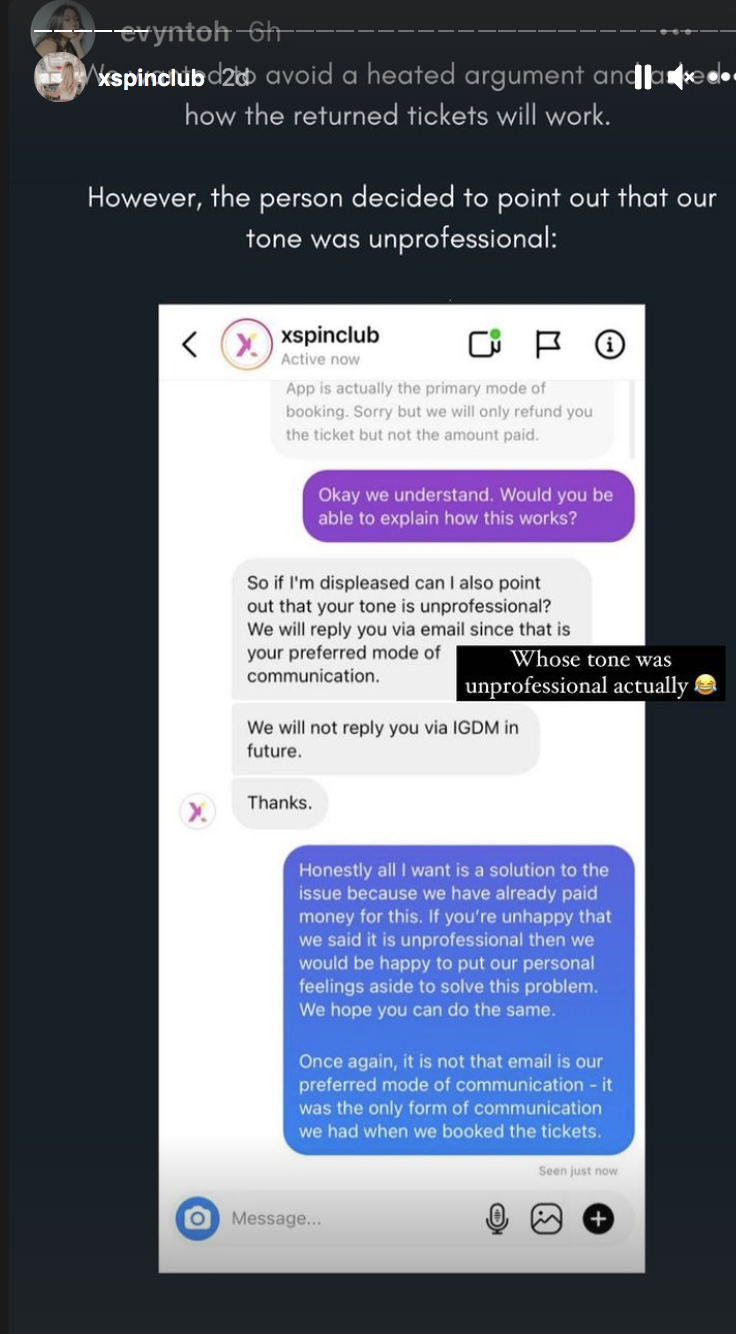Tap the small avatar beside the Thanks message
This screenshot has height=1334, width=736.
coord(197,811)
